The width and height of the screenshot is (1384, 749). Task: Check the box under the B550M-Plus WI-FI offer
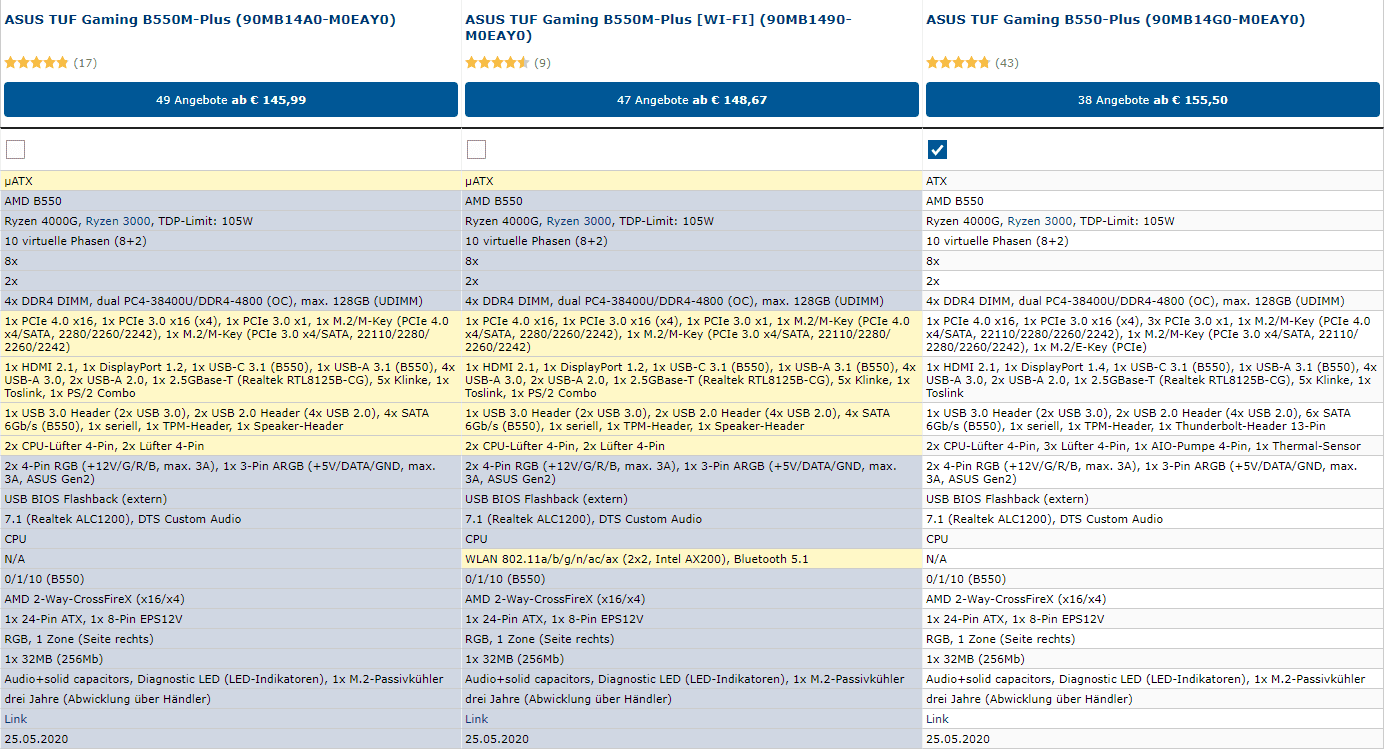point(476,150)
